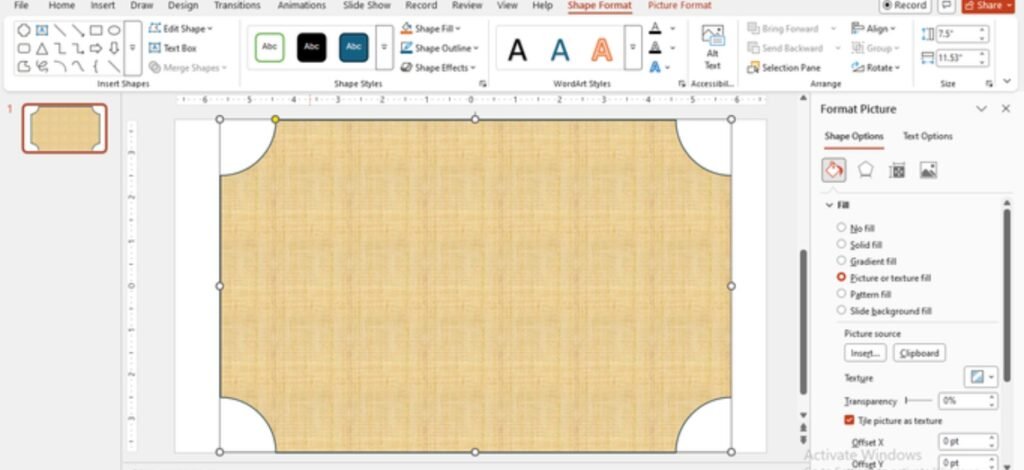Viewport: 1024px width, 470px height.
Task: Open Rotate dropdown in Arrange group
Action: point(876,67)
